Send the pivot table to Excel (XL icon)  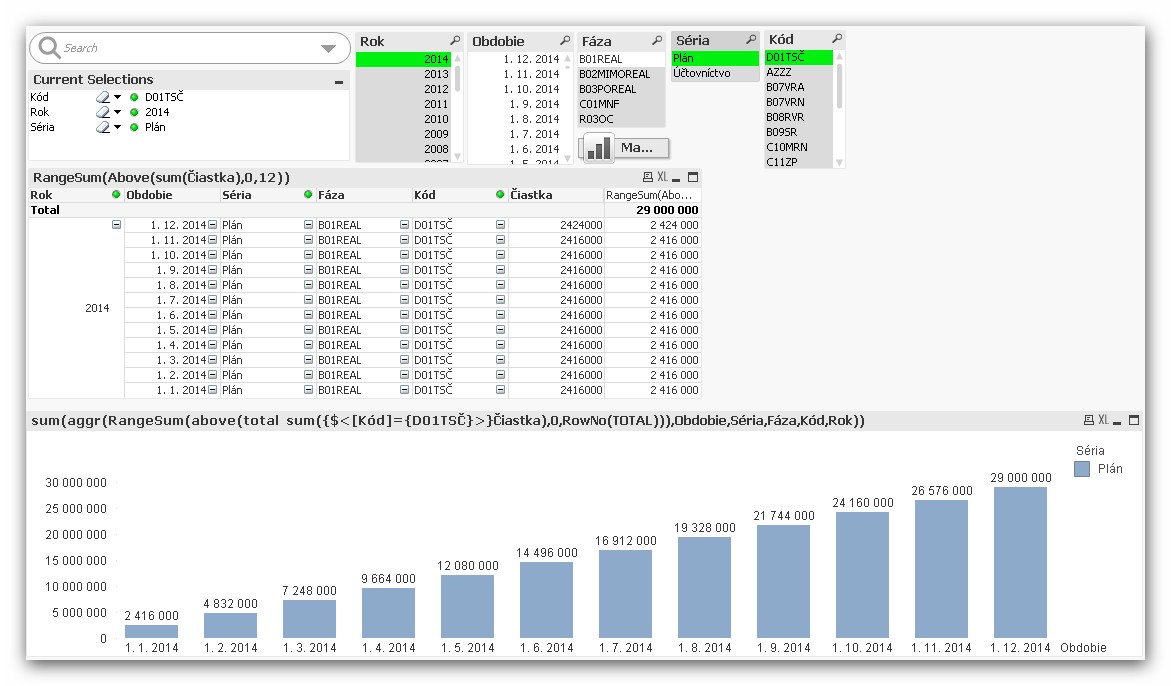click(x=663, y=177)
